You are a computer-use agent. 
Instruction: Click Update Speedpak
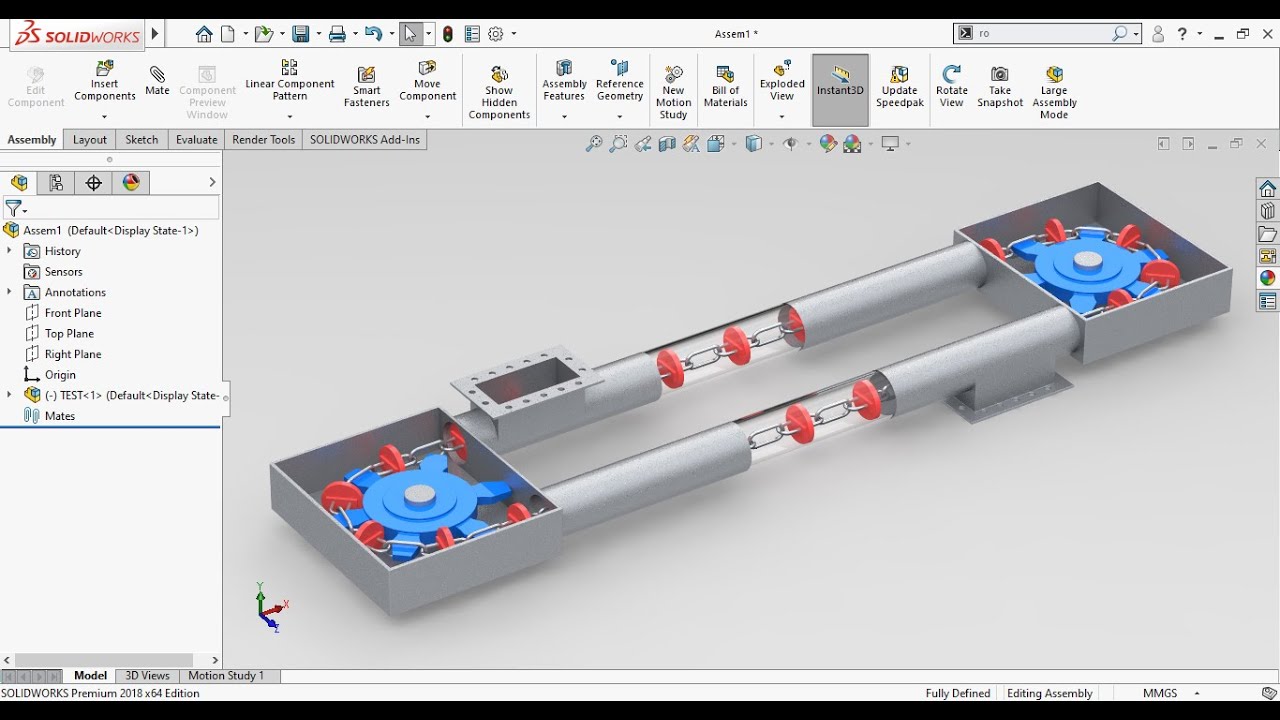899,87
